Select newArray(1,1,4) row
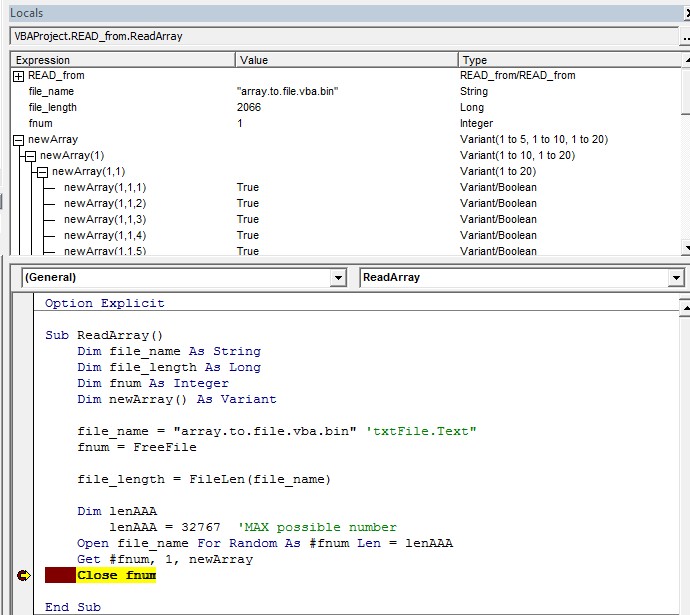Viewport: 690px width, 615px height. tap(345, 235)
